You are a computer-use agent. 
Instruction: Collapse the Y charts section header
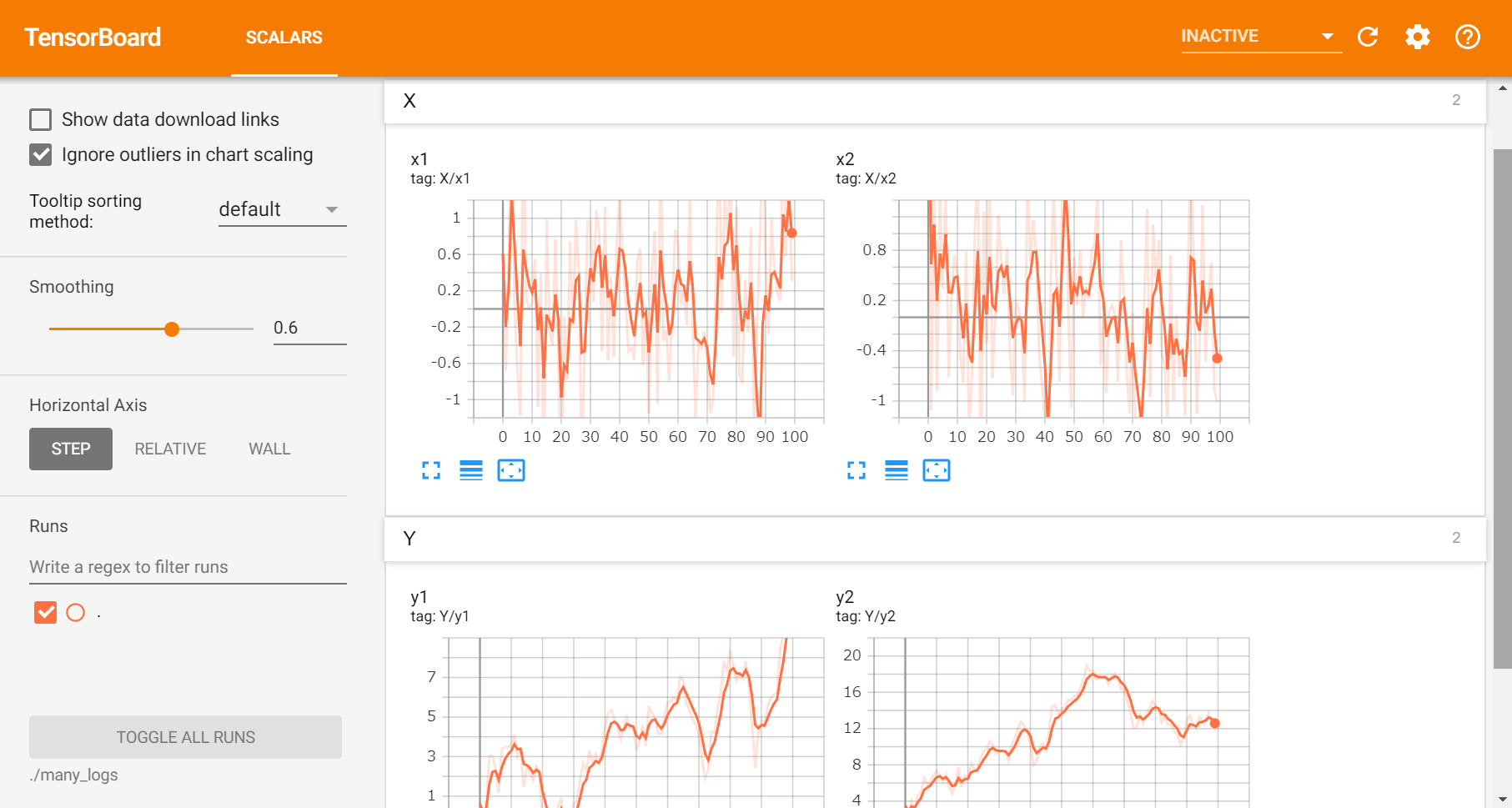935,539
